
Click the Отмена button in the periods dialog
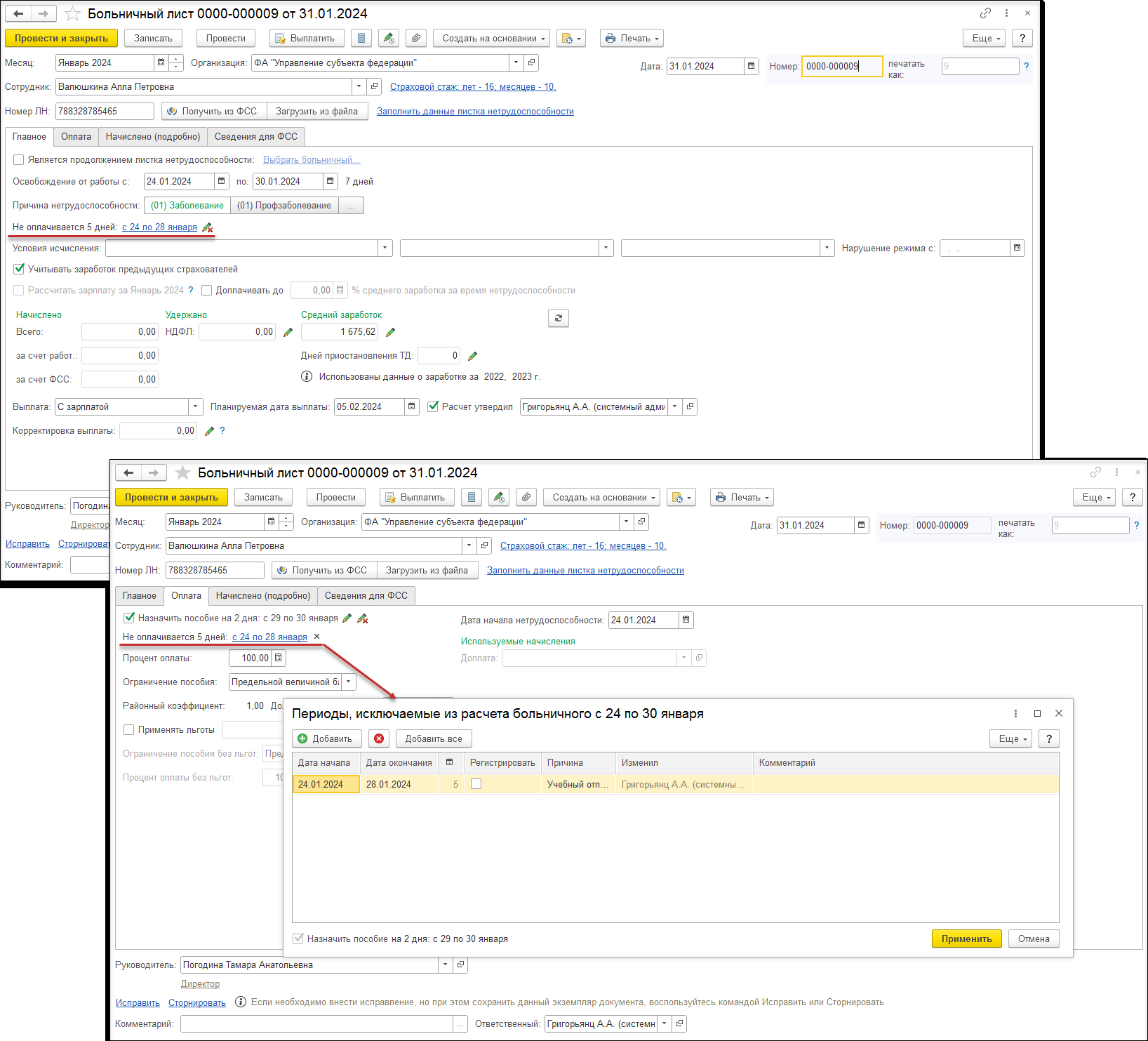(x=1034, y=939)
